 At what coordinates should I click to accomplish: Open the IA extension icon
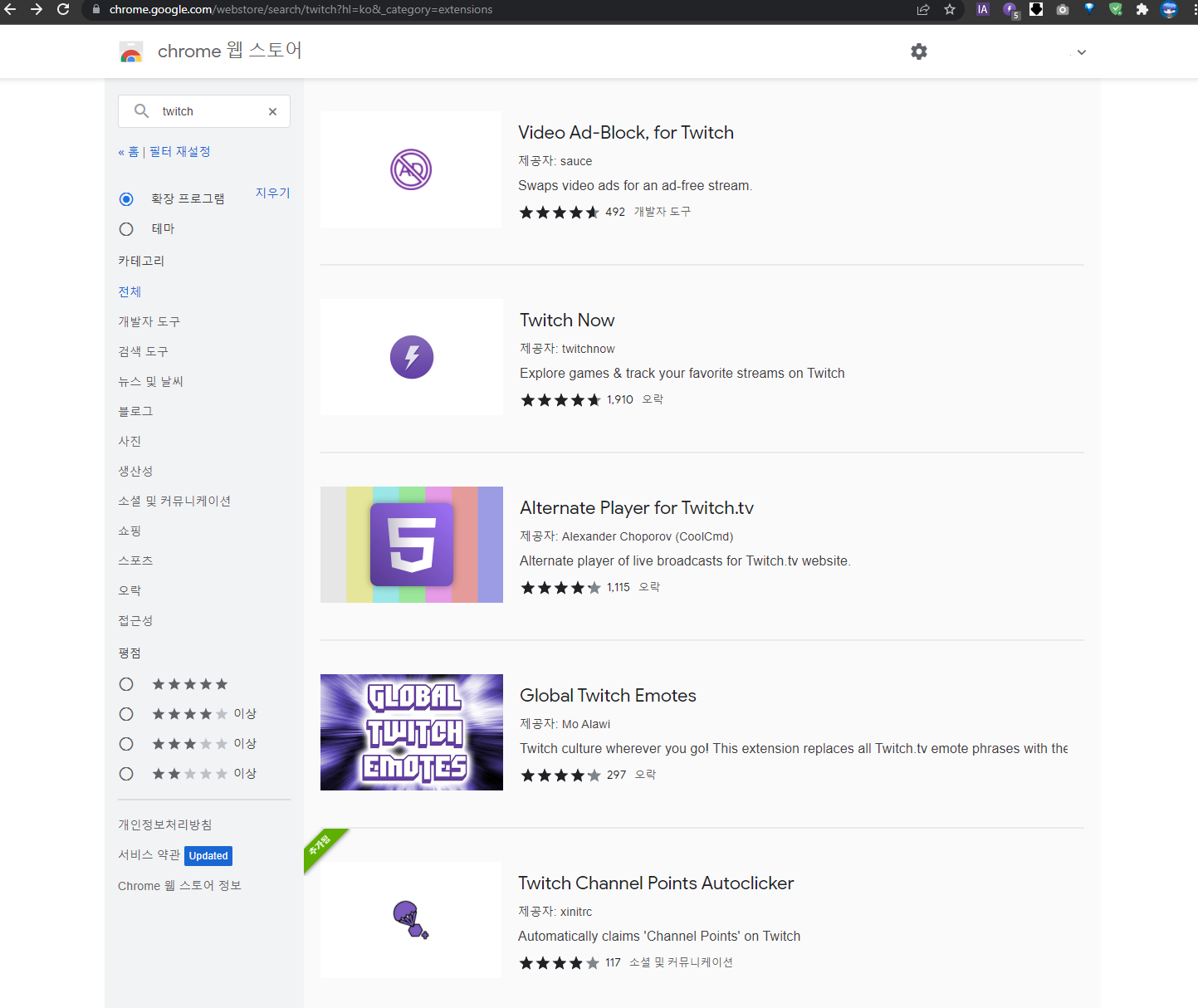click(983, 9)
